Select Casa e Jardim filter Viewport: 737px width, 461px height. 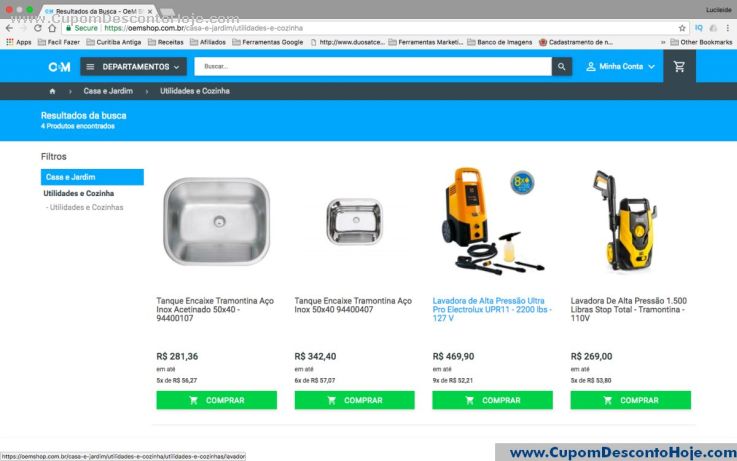(92, 177)
